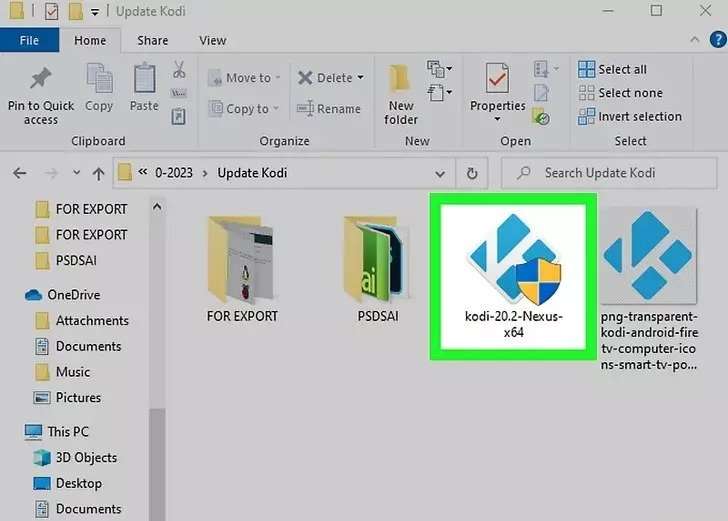Open Documents under This PC
The image size is (728, 521).
tap(78, 509)
